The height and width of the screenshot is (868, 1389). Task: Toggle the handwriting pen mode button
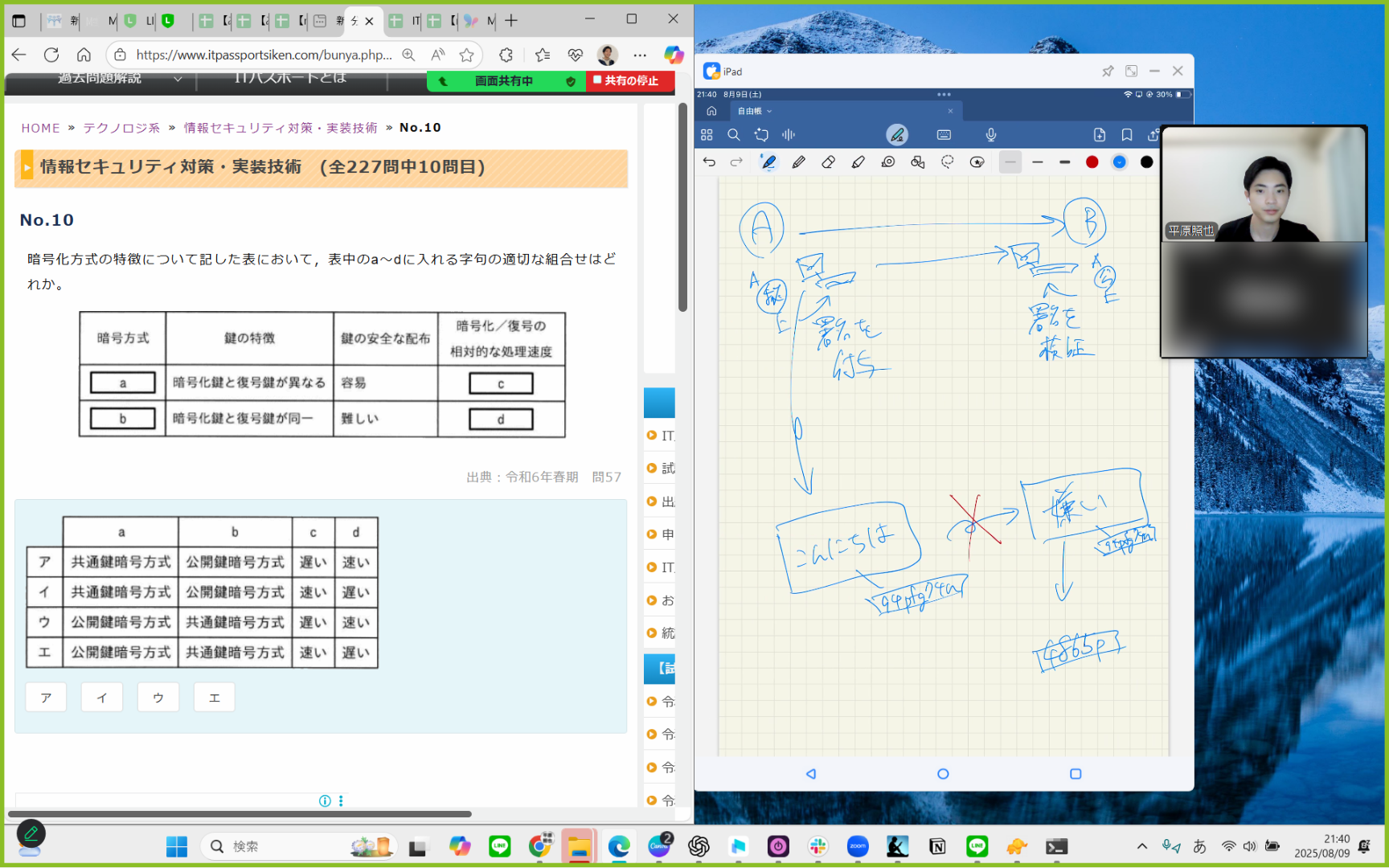897,135
